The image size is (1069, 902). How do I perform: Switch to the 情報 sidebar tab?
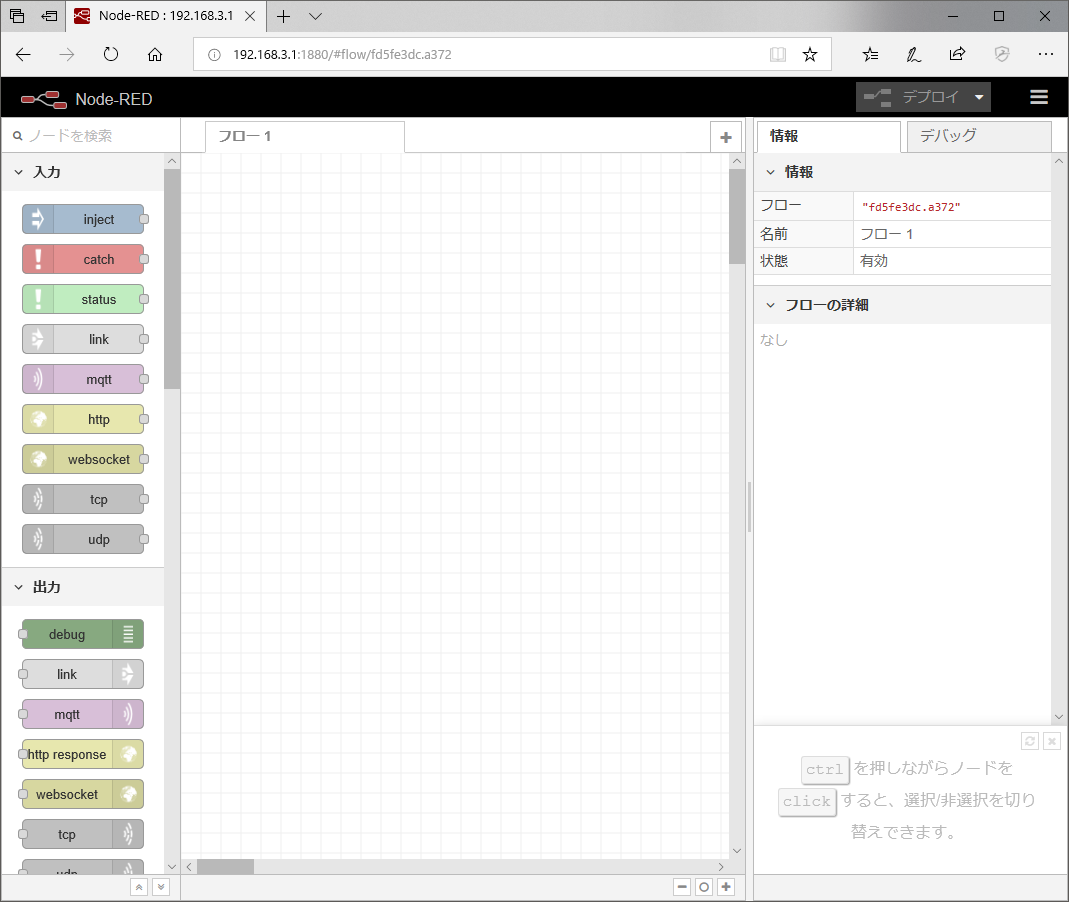(828, 137)
